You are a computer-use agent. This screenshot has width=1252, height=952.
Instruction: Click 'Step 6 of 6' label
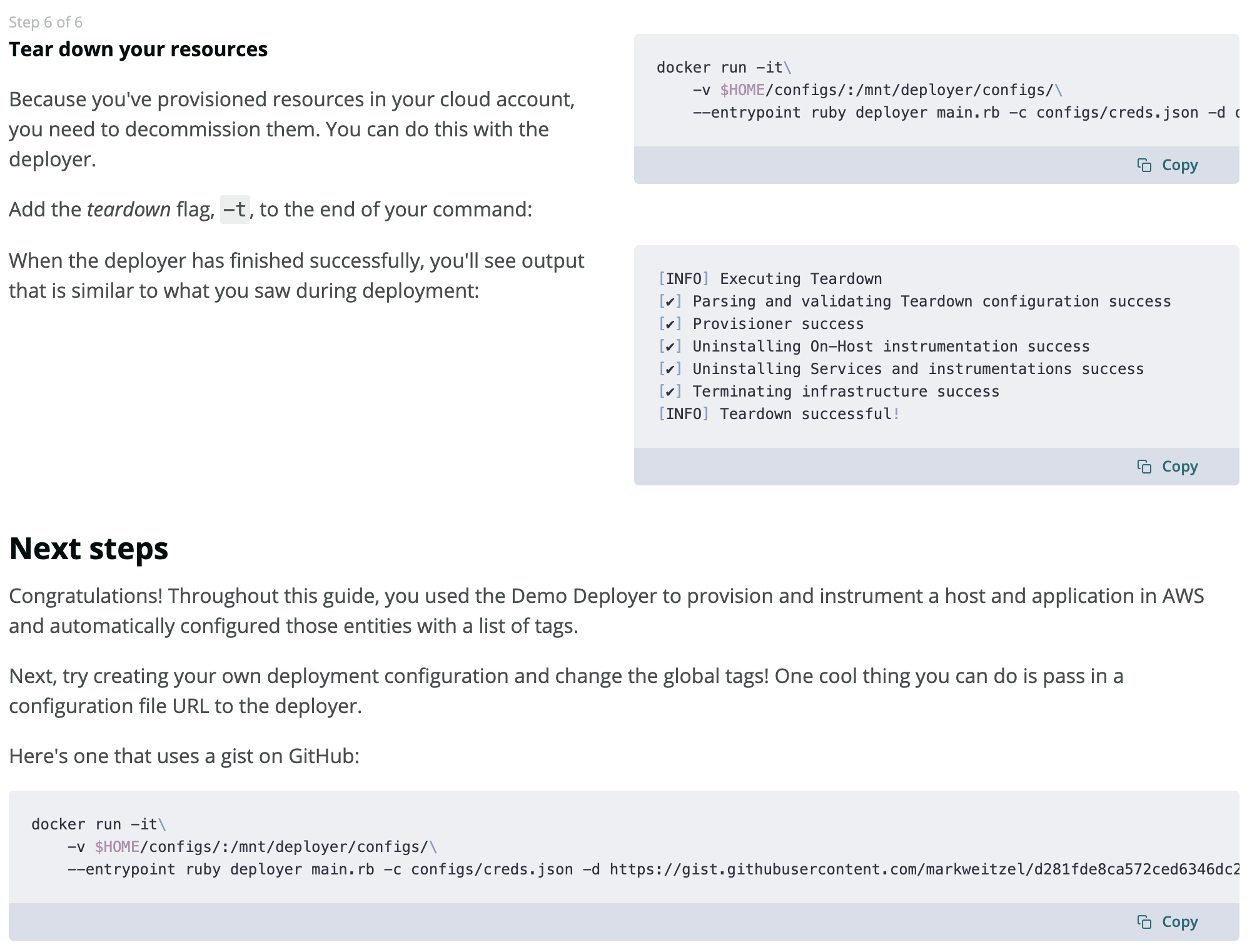(x=46, y=23)
